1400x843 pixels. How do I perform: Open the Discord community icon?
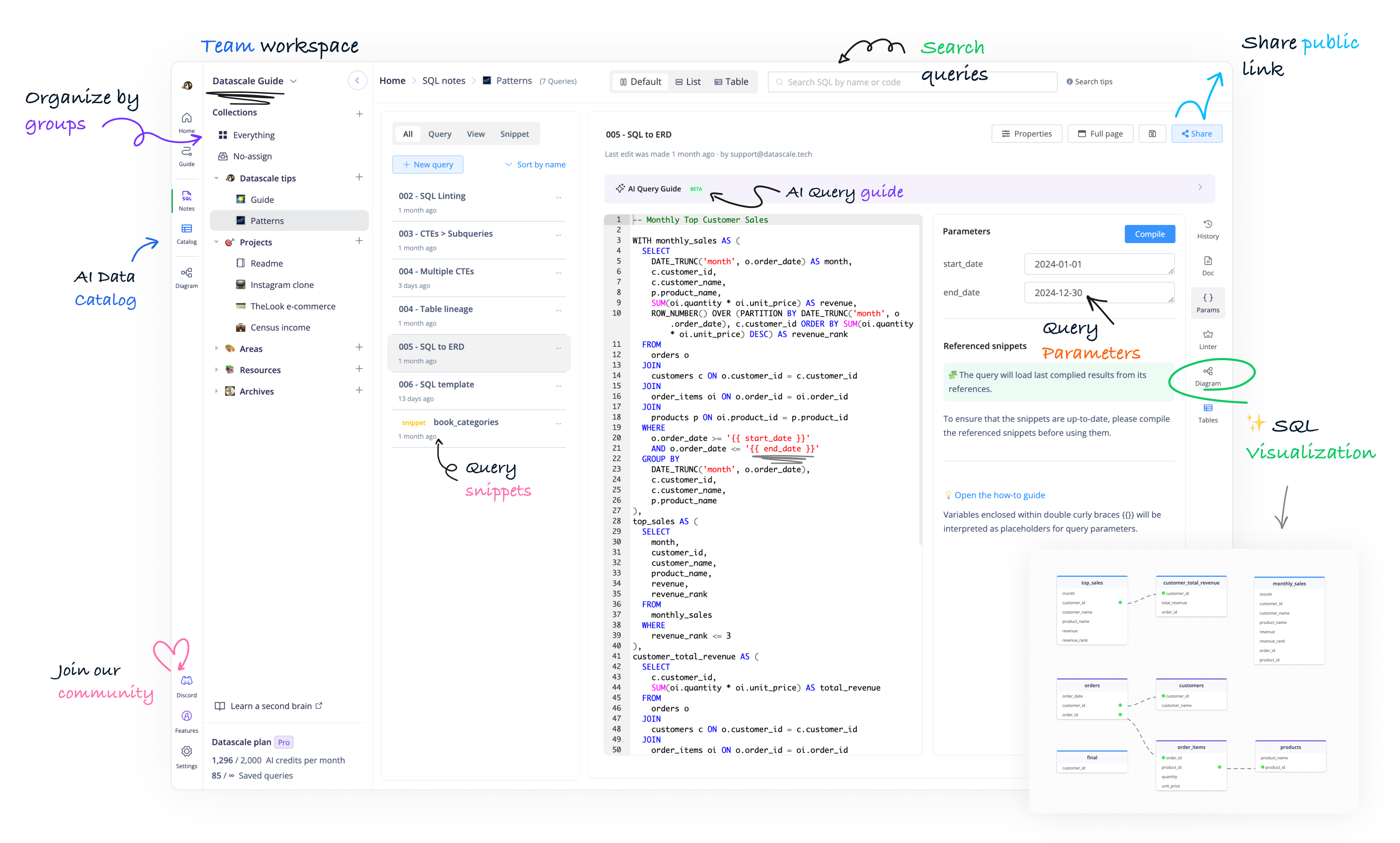click(x=186, y=685)
